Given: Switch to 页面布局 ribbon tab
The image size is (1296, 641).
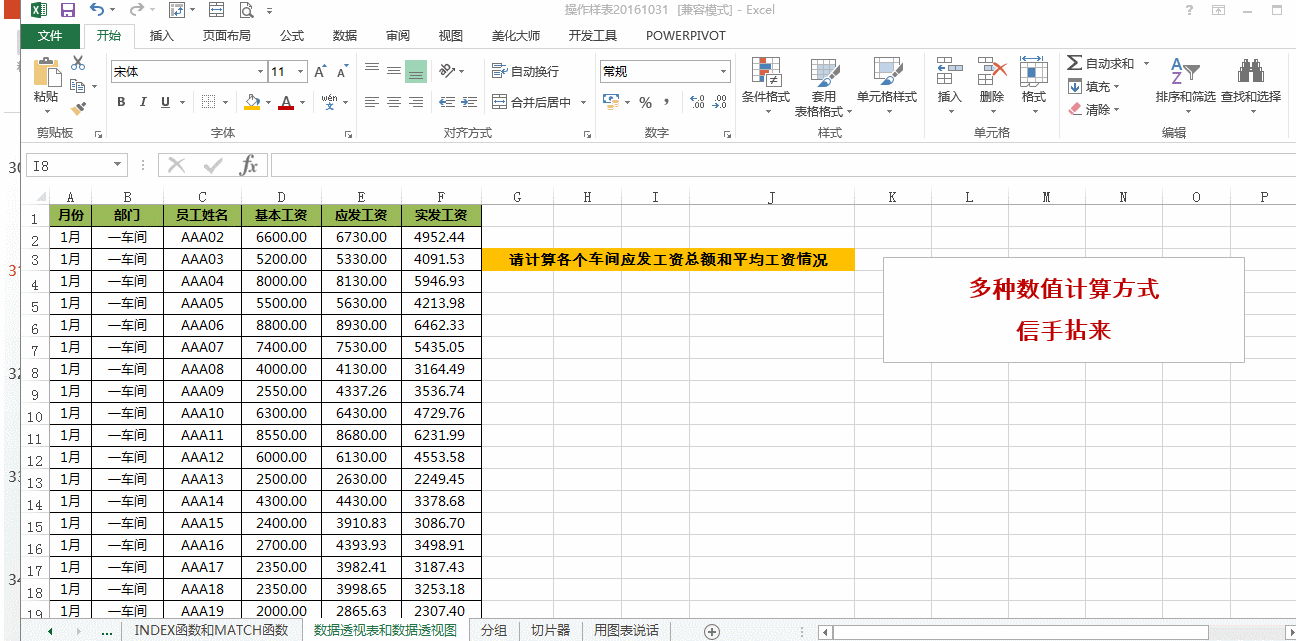Looking at the screenshot, I should (x=227, y=36).
